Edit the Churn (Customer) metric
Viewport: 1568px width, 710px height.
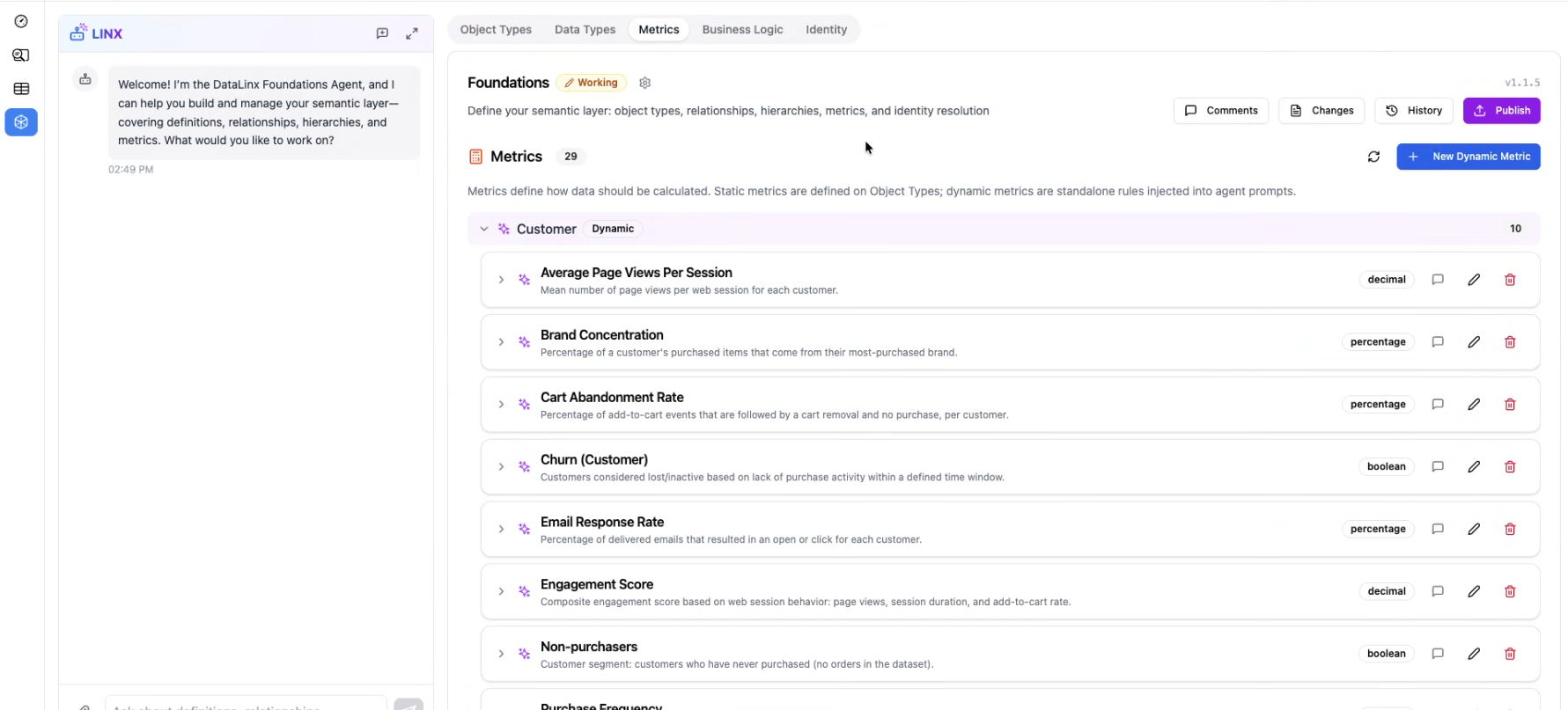tap(1474, 467)
